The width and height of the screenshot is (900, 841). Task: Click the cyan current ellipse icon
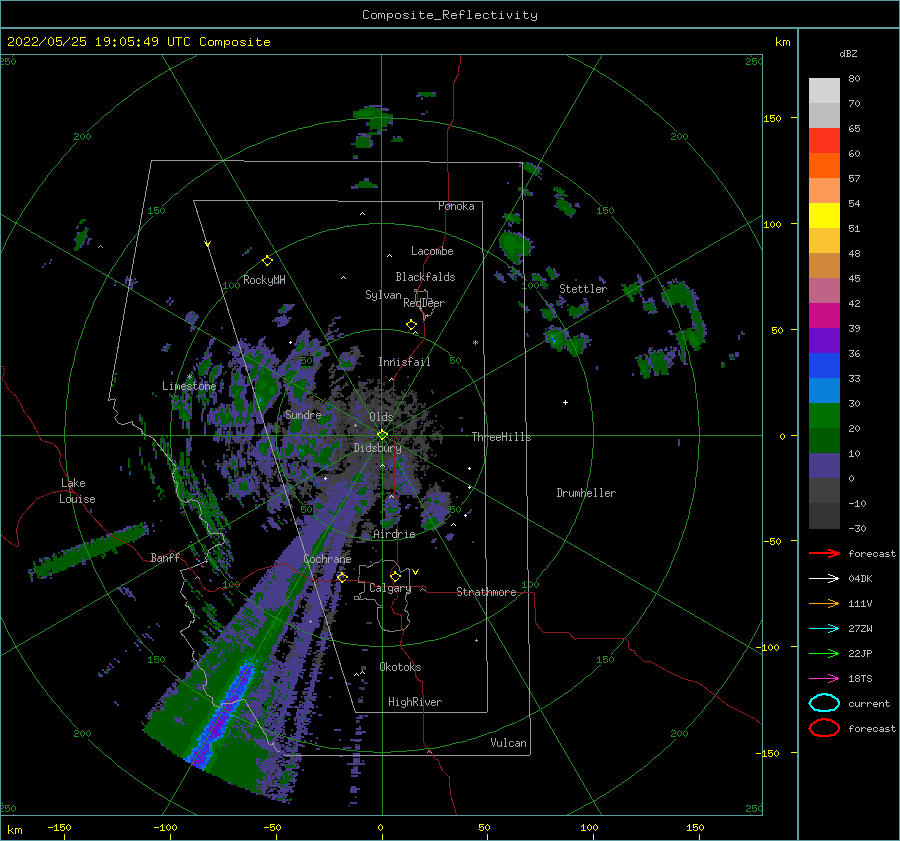click(824, 703)
